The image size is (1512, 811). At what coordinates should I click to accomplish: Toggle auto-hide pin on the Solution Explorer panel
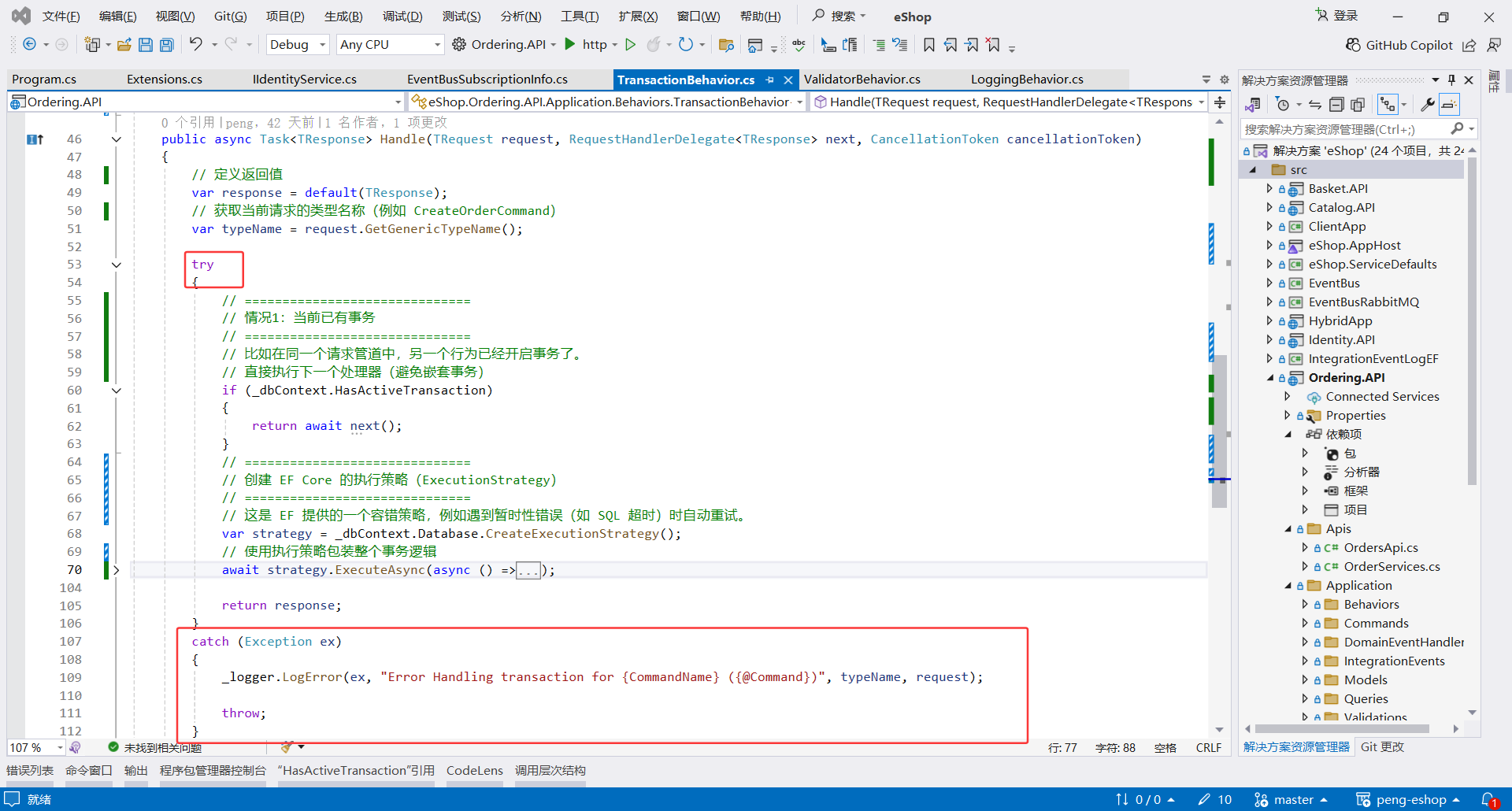[x=1451, y=80]
